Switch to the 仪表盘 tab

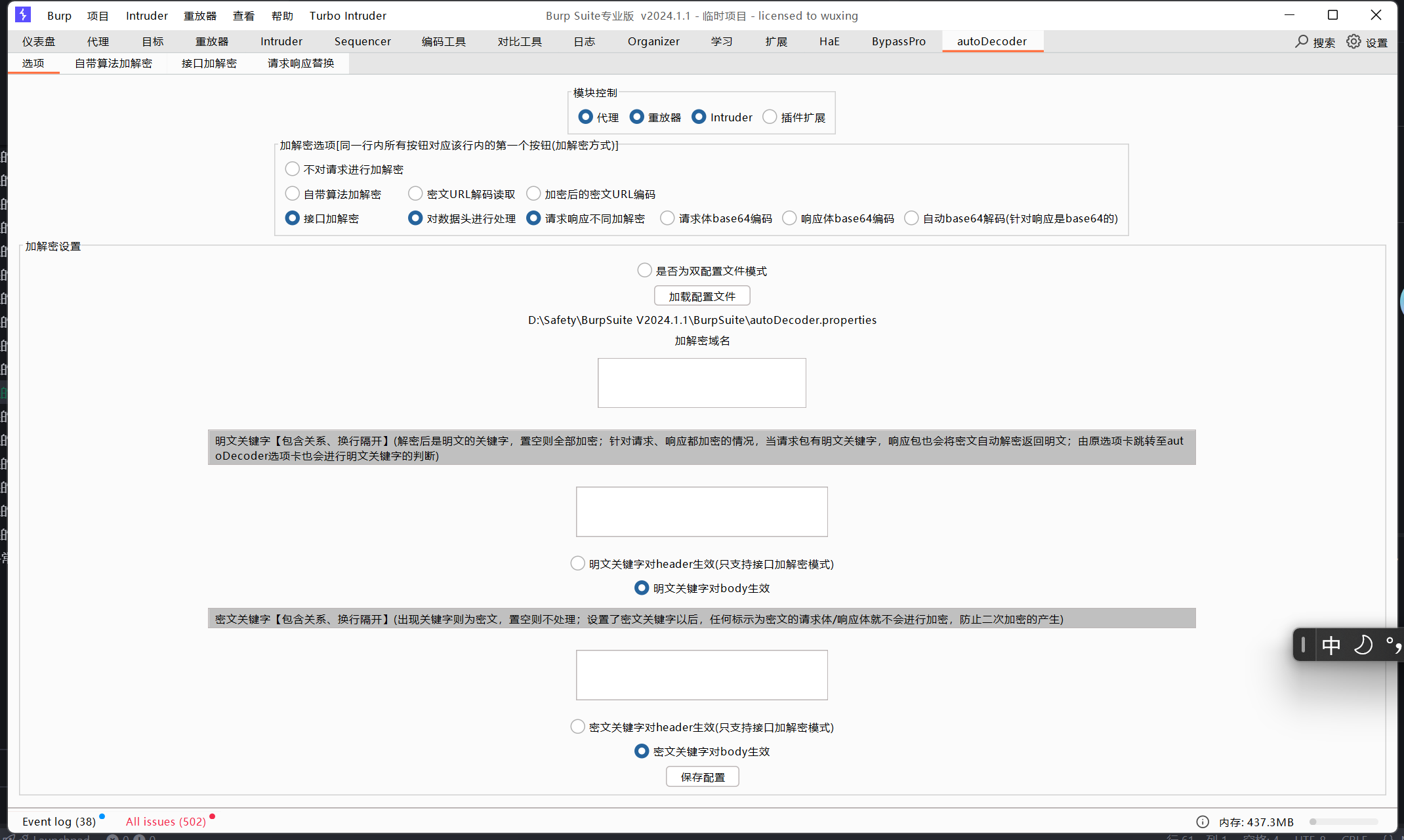pos(39,41)
